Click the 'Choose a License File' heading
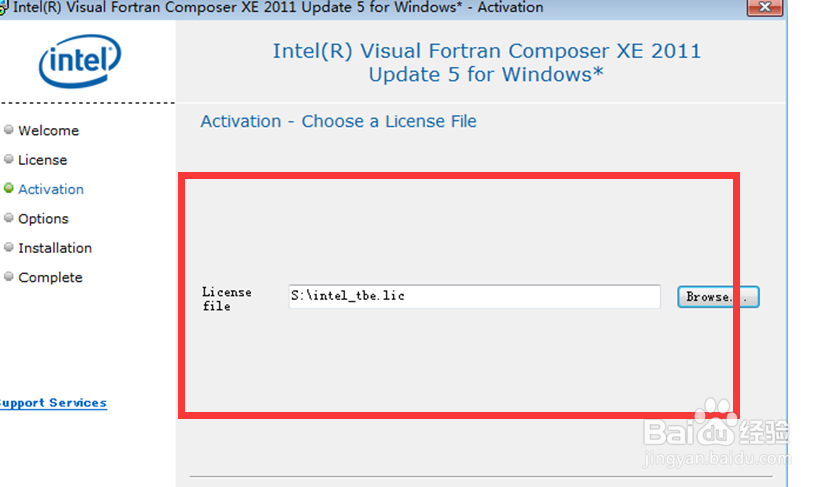 [x=389, y=121]
